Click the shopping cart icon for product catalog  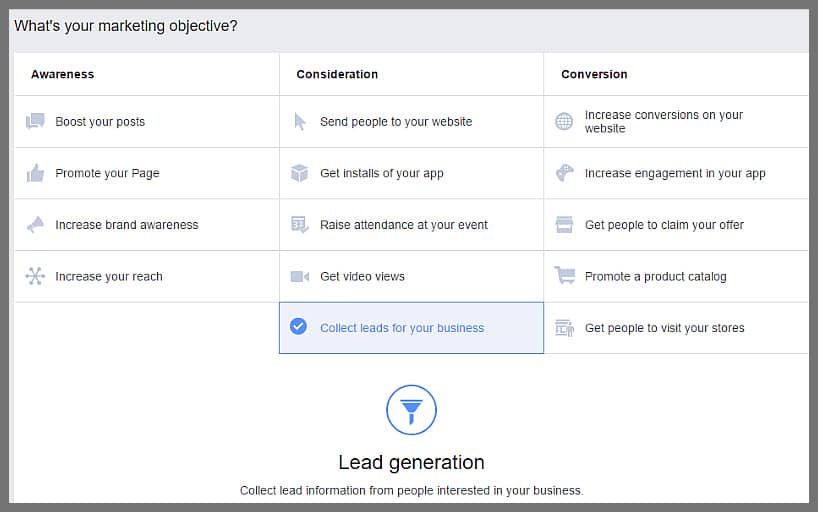click(x=564, y=277)
